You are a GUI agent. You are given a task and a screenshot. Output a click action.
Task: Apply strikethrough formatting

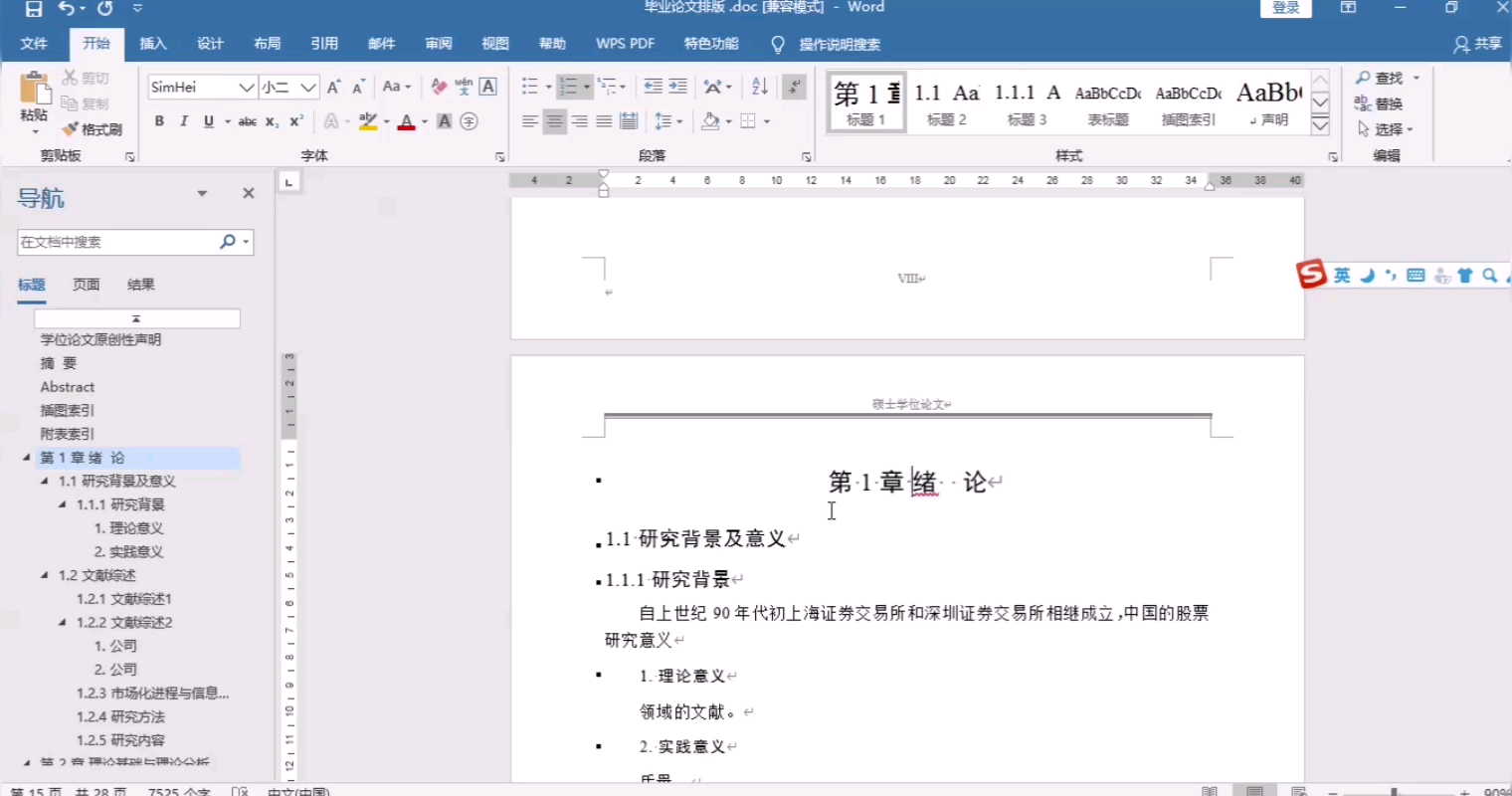pos(247,121)
